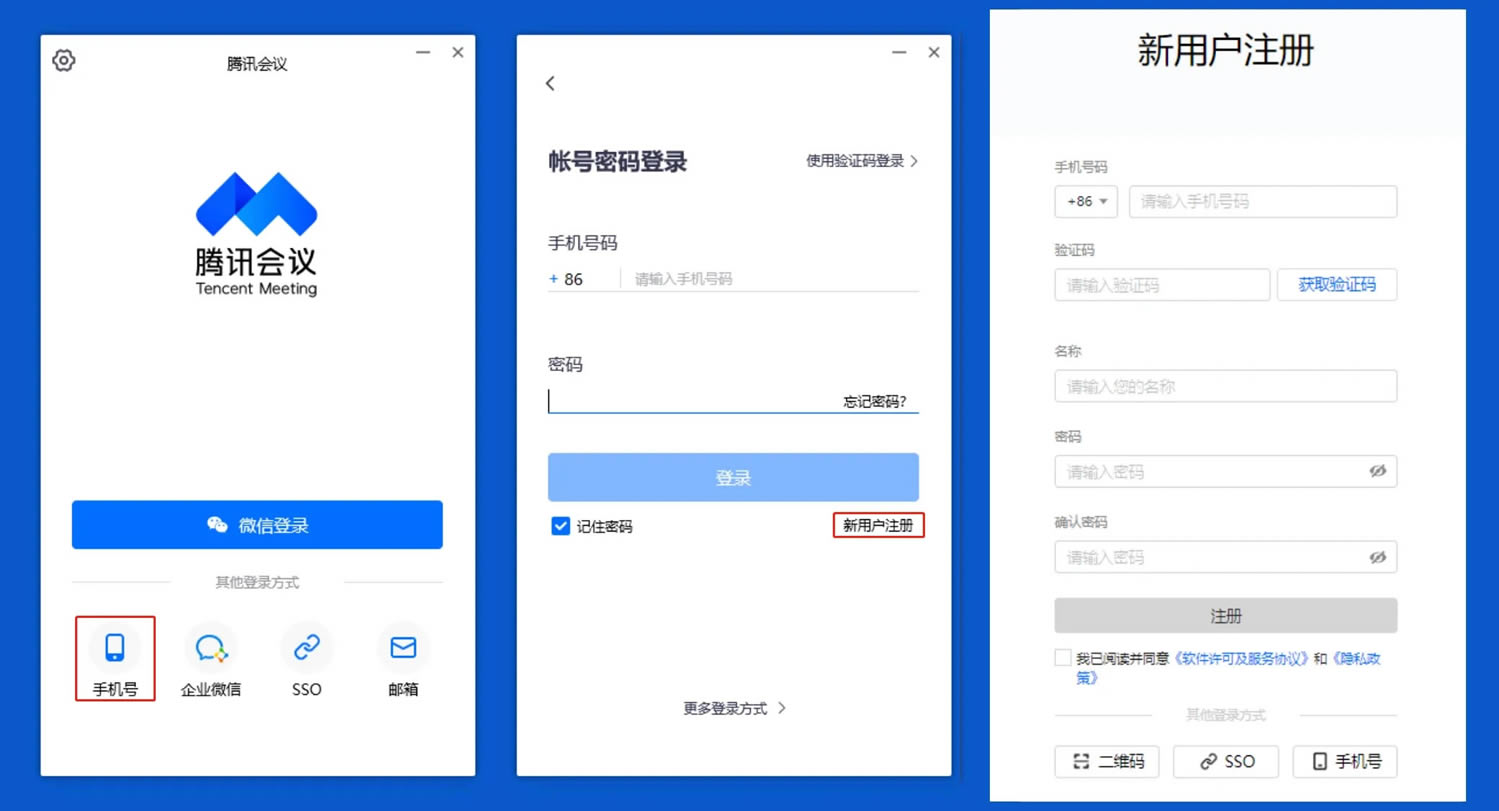Check the agreement checkbox on registration form
The width and height of the screenshot is (1499, 811).
pos(1062,657)
